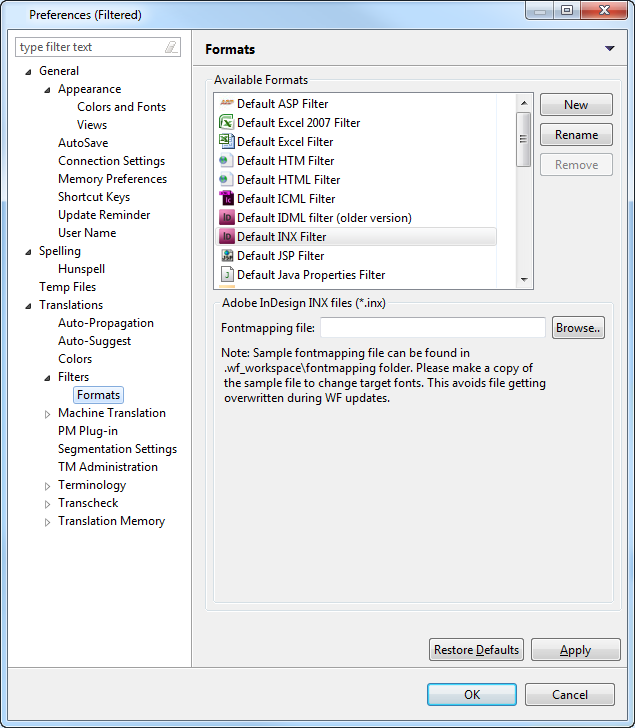This screenshot has height=728, width=635.
Task: Click the Java Properties Filter icon
Action: tap(227, 275)
